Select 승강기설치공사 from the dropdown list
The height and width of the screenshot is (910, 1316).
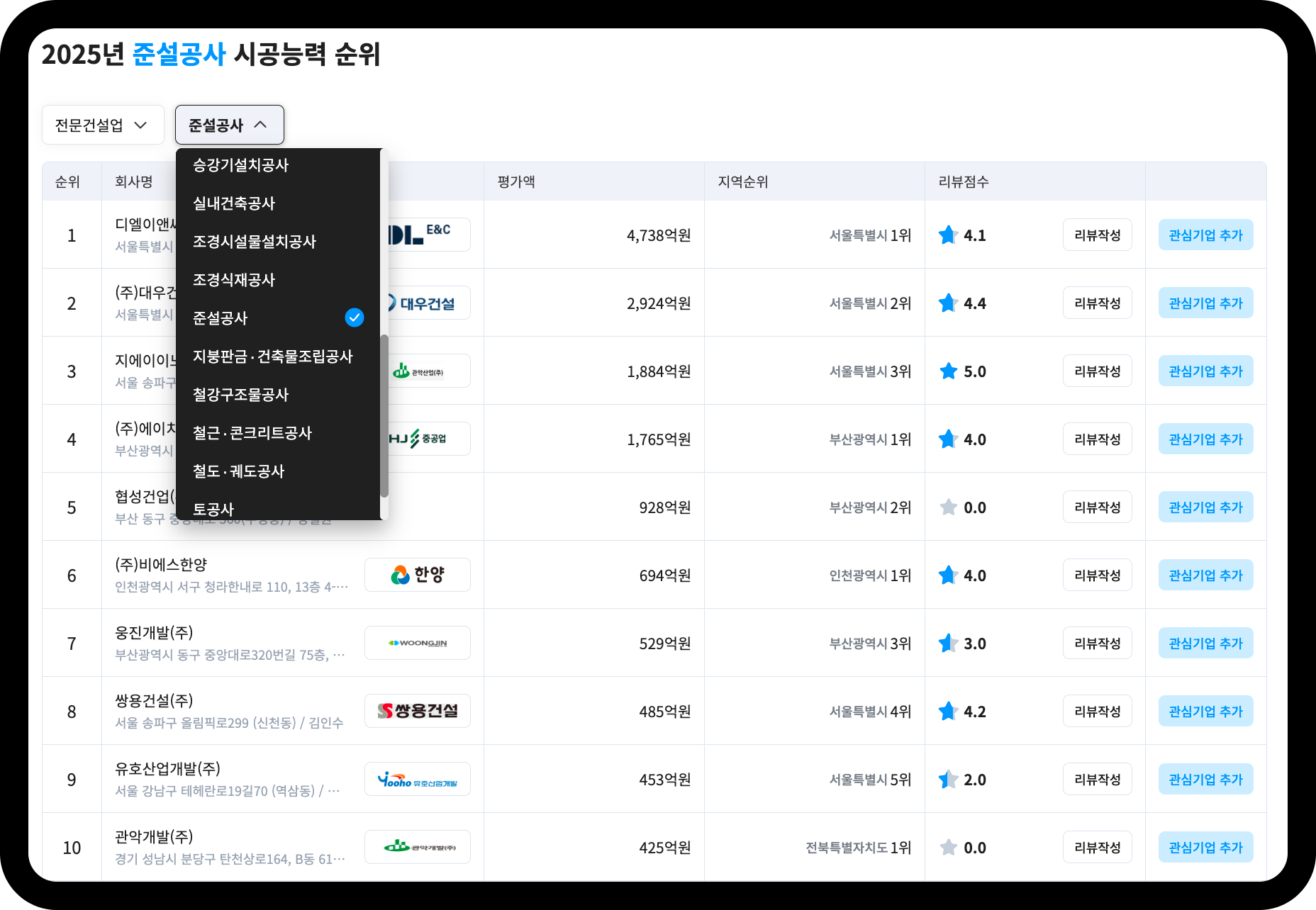click(278, 165)
